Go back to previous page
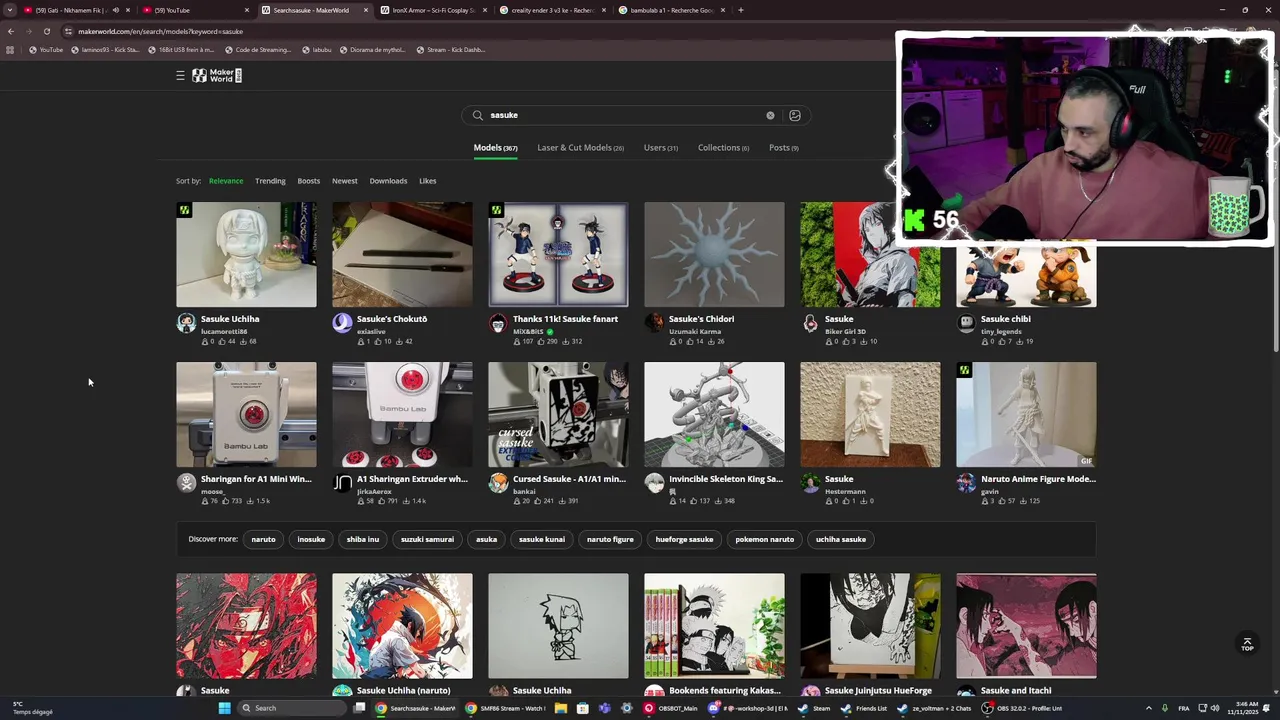Viewport: 1280px width, 720px height. pyautogui.click(x=10, y=31)
